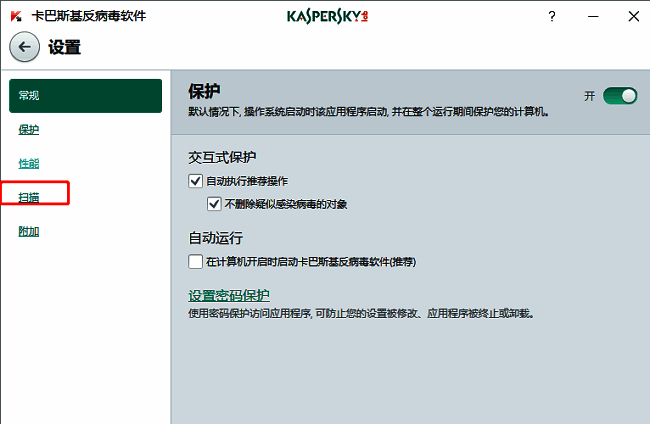Click the 开 label beside the switch
The image size is (650, 424).
[590, 96]
